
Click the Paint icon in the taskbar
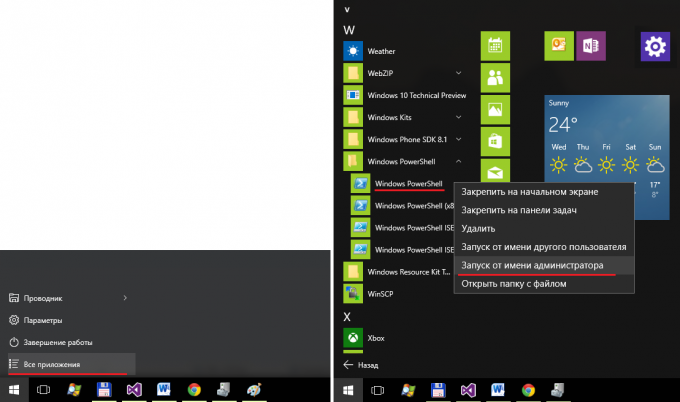[254, 390]
